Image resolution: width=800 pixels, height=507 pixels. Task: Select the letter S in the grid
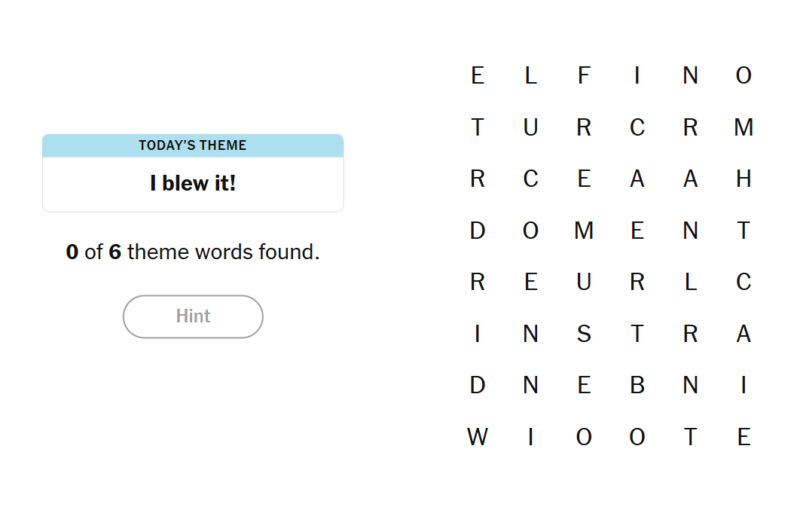(584, 334)
